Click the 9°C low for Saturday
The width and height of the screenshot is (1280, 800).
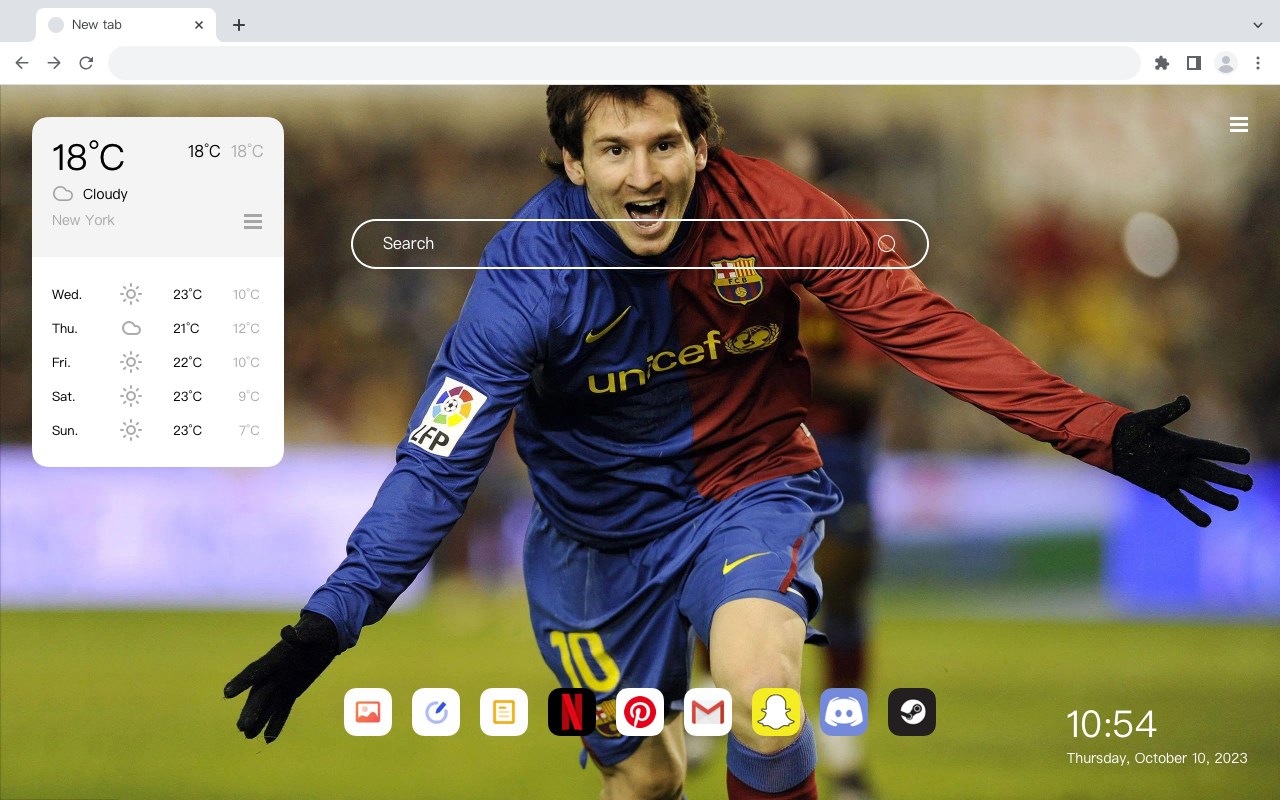coord(249,396)
